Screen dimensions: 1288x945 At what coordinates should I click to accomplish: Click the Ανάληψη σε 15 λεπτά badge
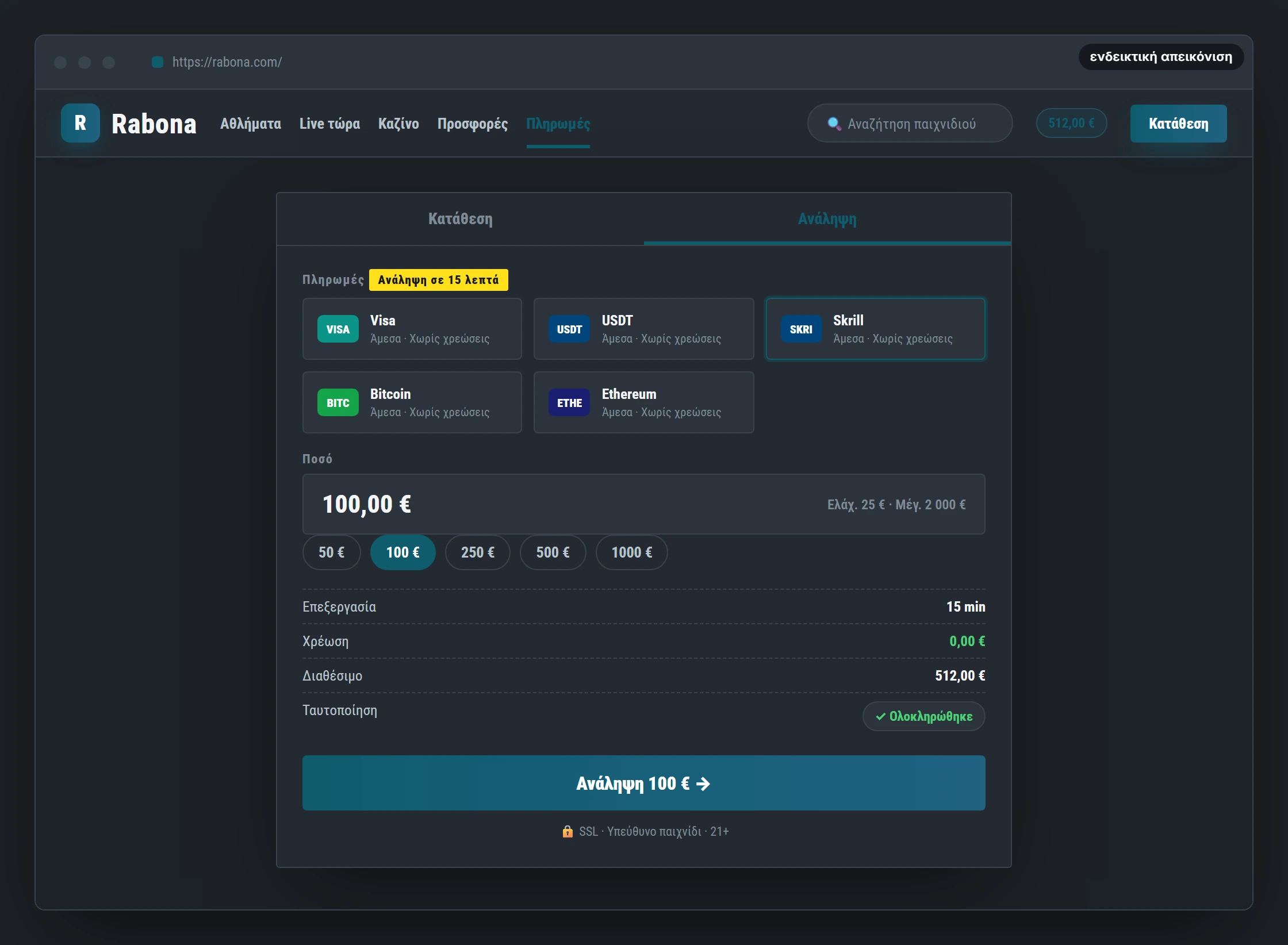[x=439, y=280]
